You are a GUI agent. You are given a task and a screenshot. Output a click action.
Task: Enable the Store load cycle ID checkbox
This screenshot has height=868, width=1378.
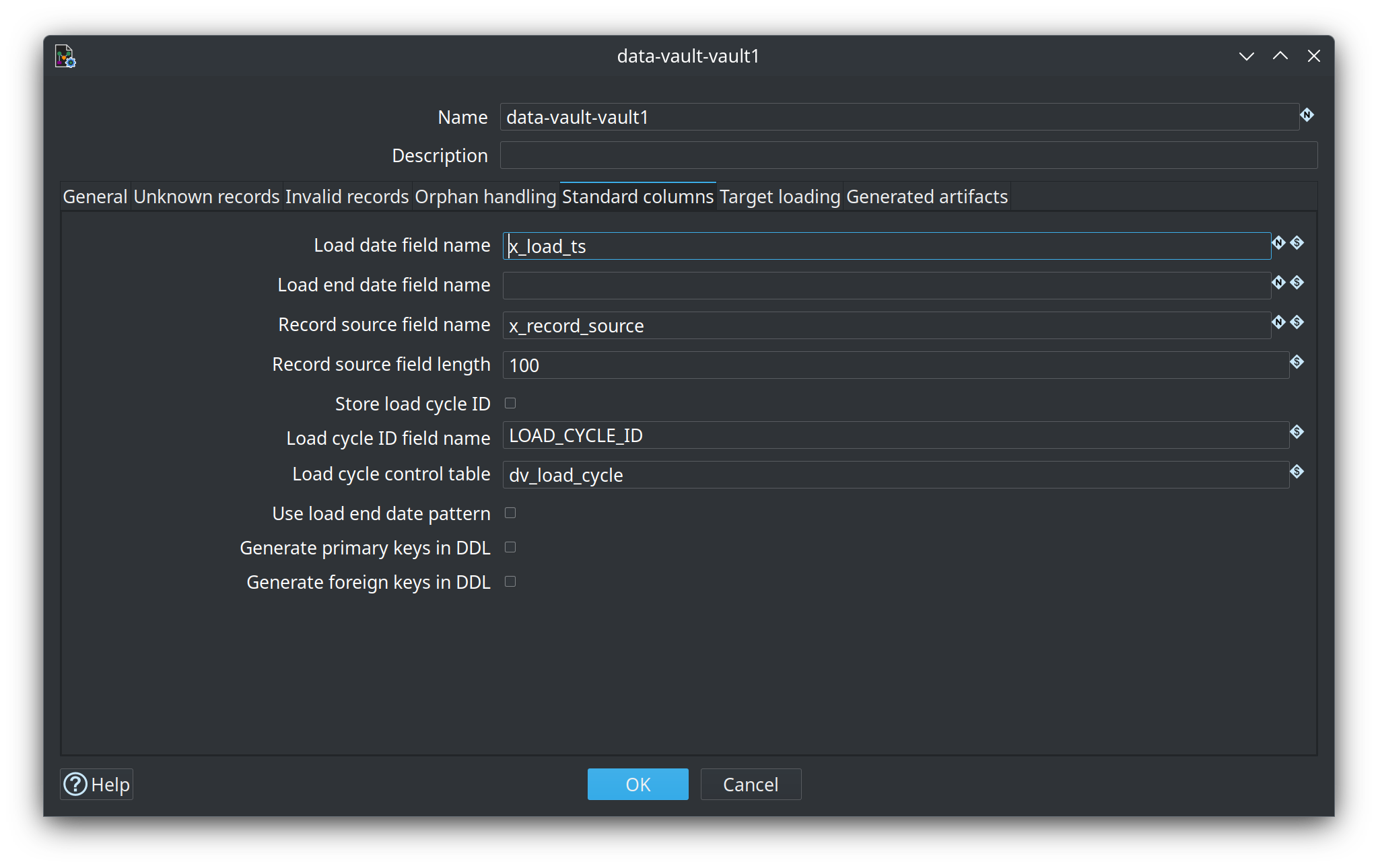coord(510,403)
